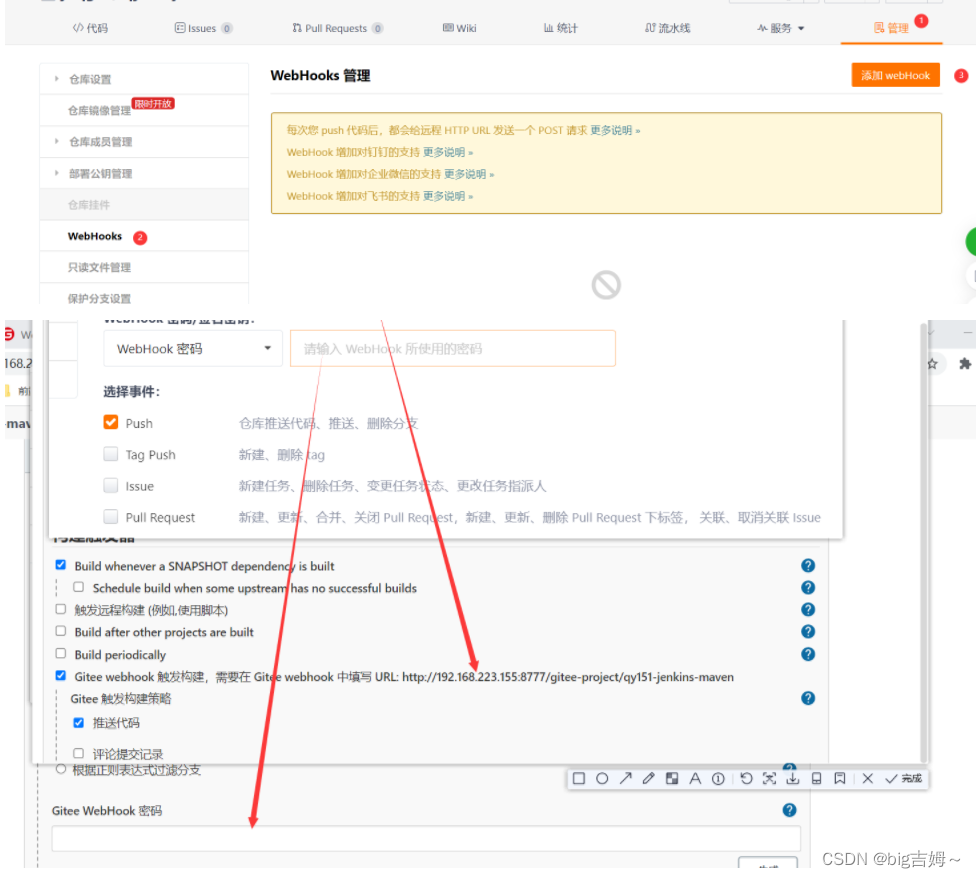Image resolution: width=976 pixels, height=878 pixels.
Task: Enable the Tag Push event checkbox
Action: 111,454
